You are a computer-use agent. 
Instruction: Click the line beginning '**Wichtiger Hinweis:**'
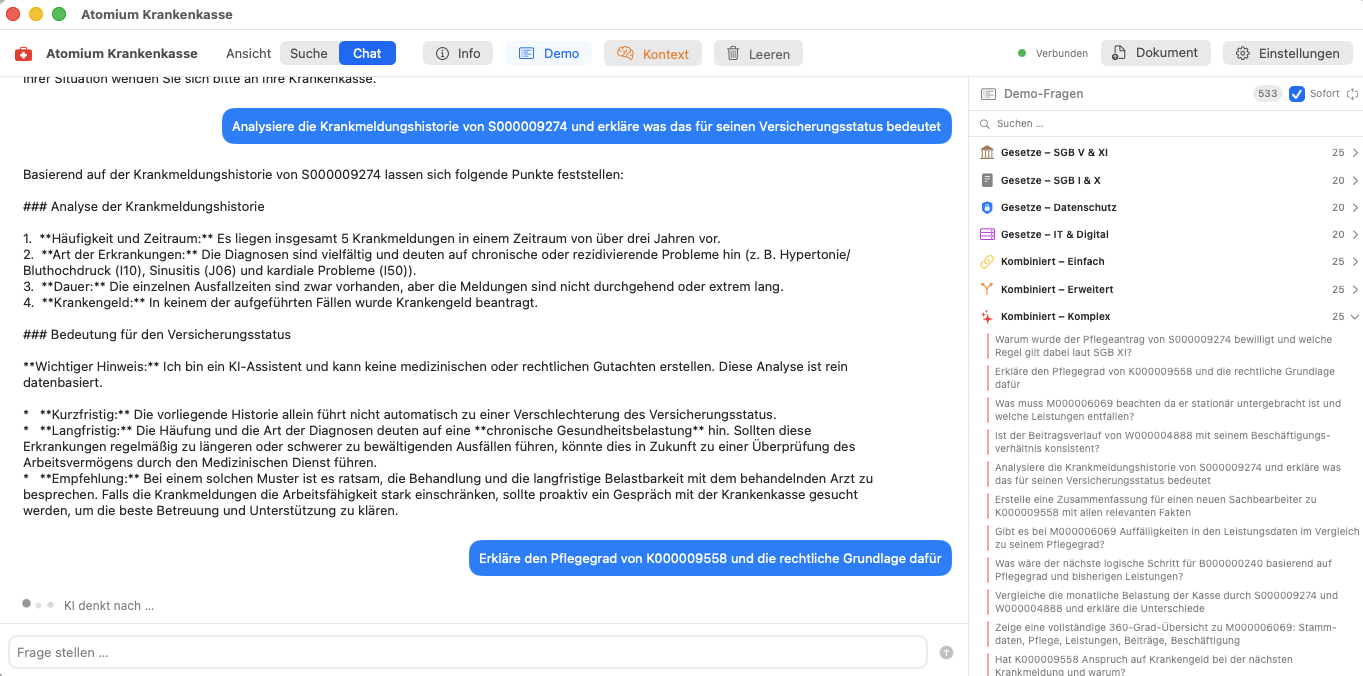point(435,374)
